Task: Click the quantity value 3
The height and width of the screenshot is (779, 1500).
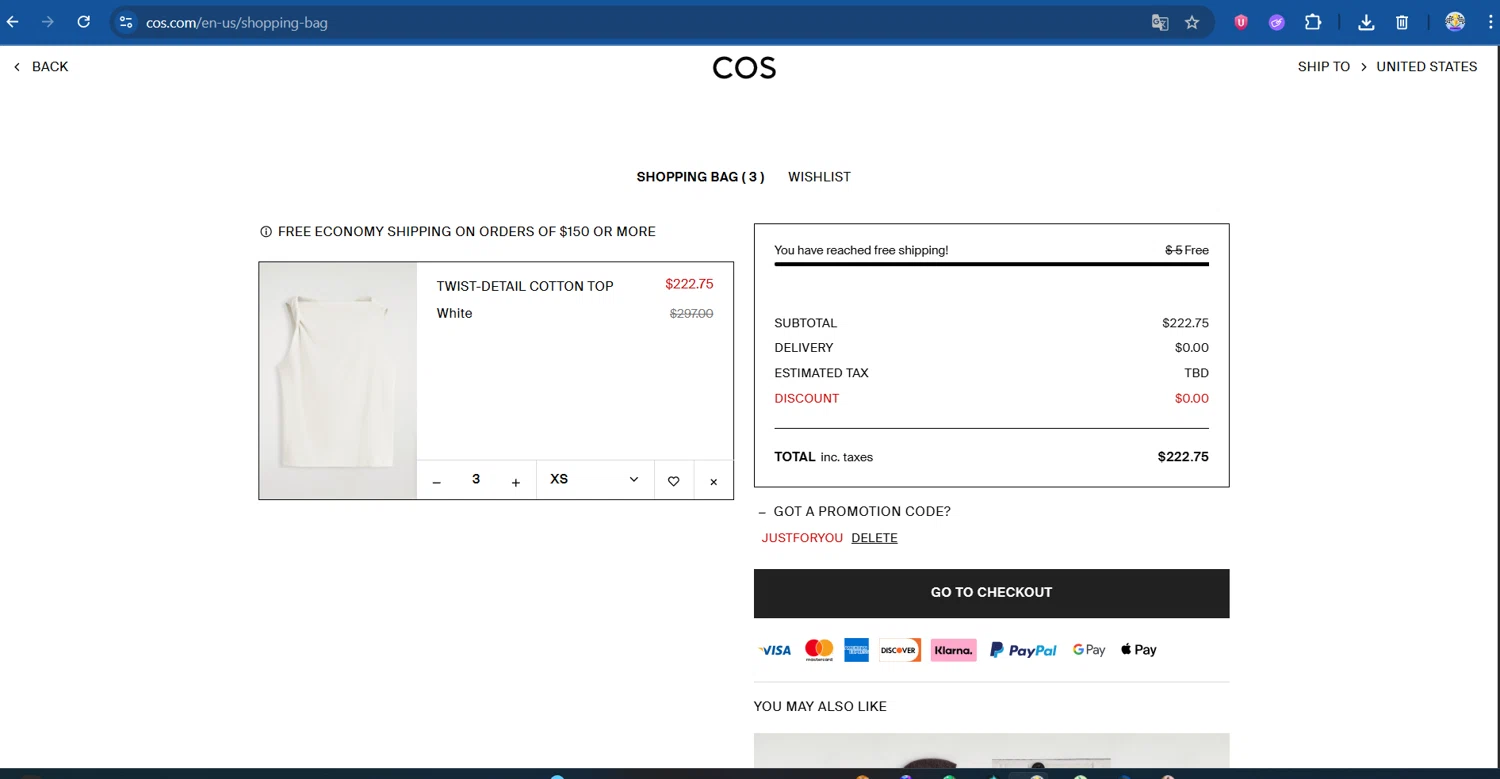Action: coord(476,479)
